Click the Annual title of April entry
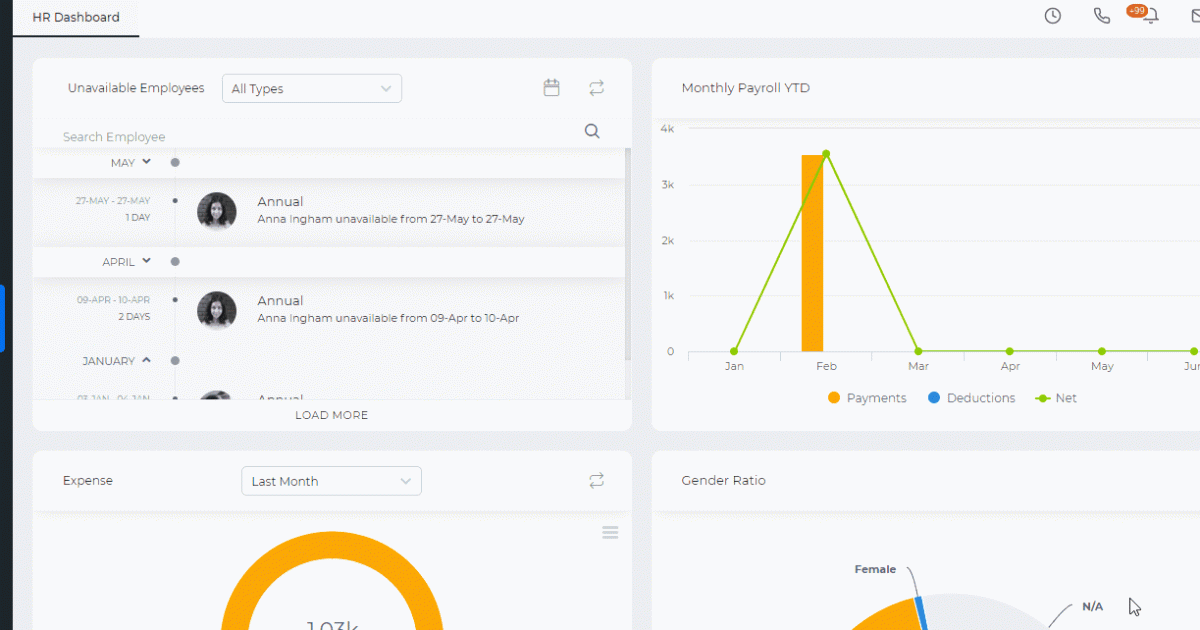Image resolution: width=1200 pixels, height=630 pixels. (x=280, y=300)
